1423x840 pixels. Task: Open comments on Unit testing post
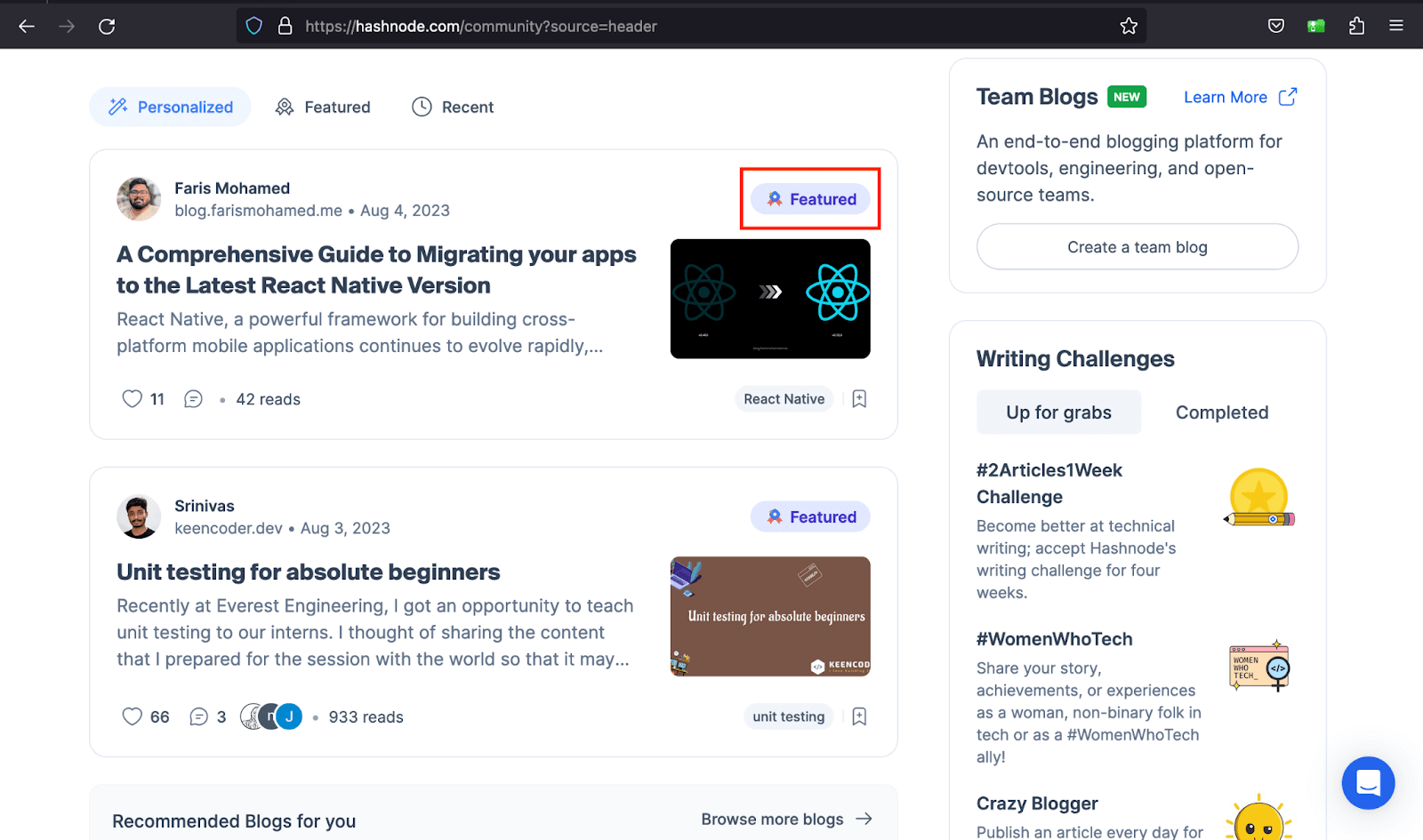[199, 716]
